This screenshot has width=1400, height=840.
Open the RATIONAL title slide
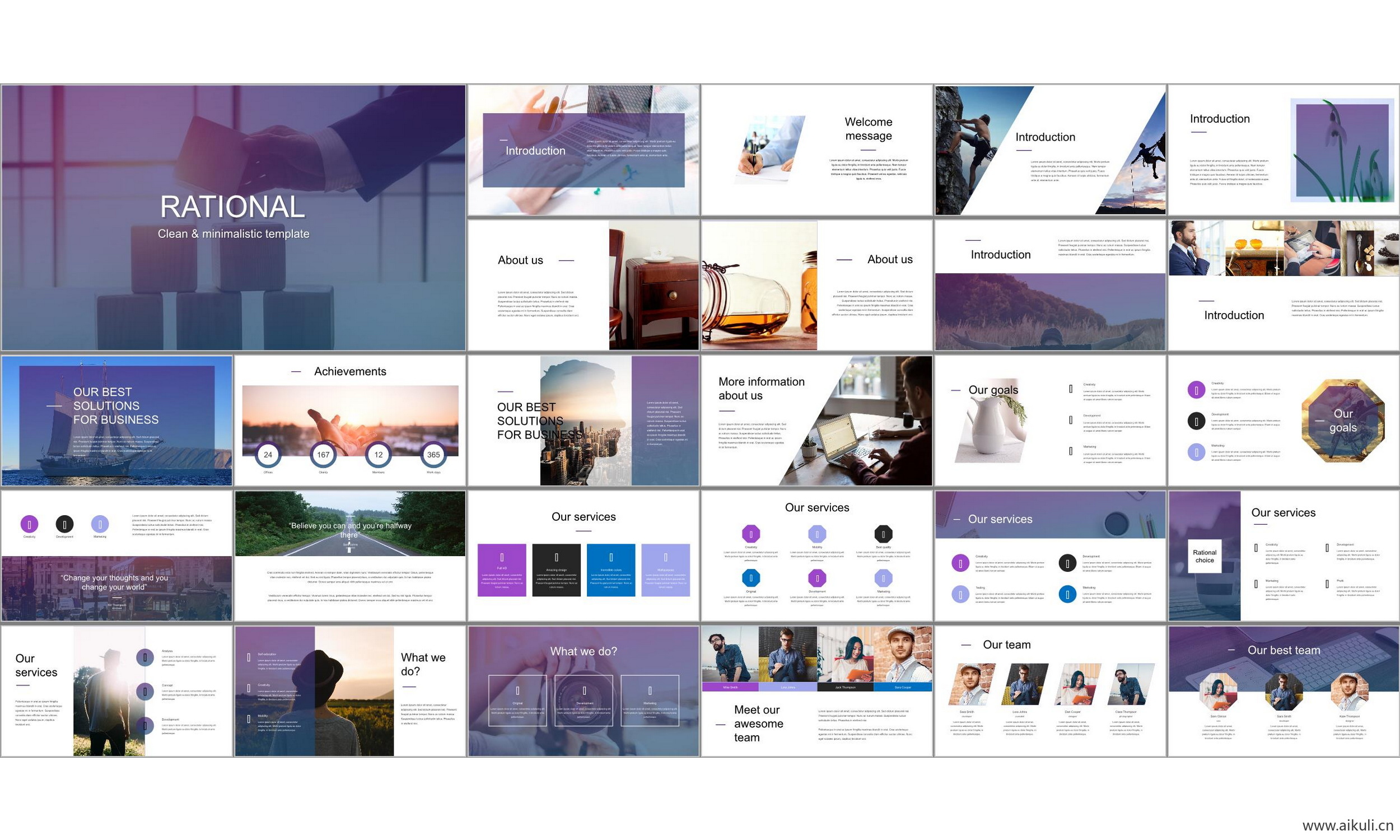coord(233,218)
